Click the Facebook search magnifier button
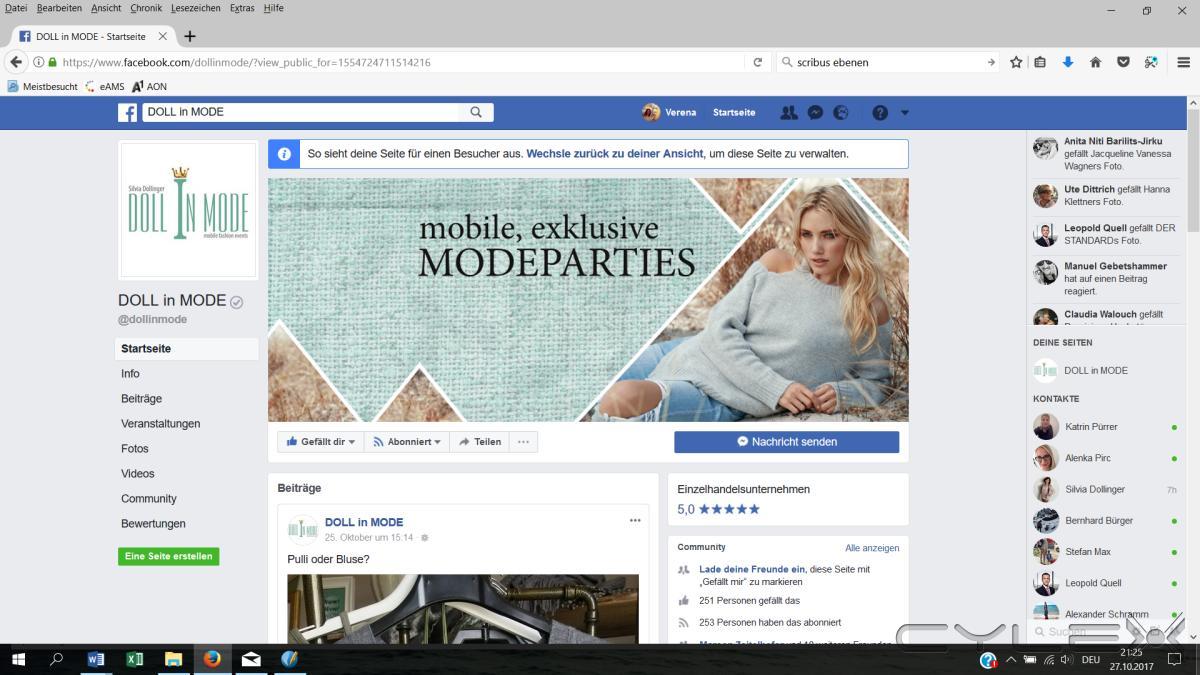Viewport: 1200px width, 675px height. (476, 113)
